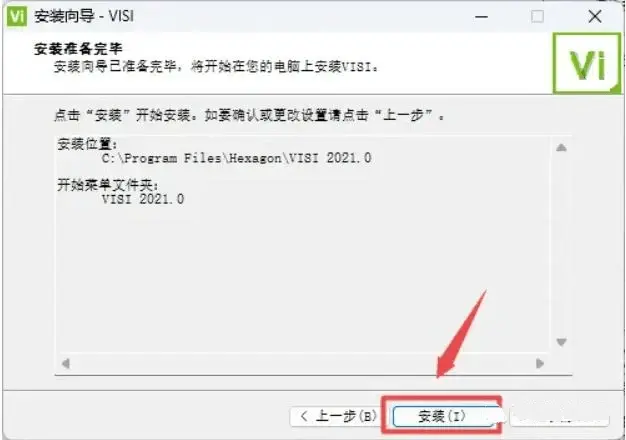626x440 pixels.
Task: Select the C:\Program Files\Hexagon\VISI 2021.0 path line
Action: click(236, 158)
